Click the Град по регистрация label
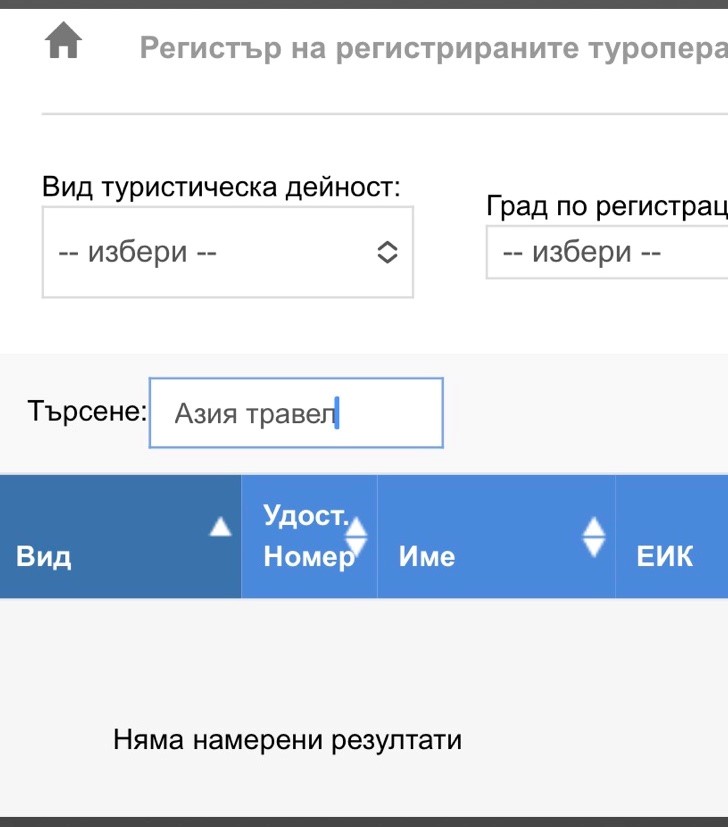 pyautogui.click(x=606, y=206)
